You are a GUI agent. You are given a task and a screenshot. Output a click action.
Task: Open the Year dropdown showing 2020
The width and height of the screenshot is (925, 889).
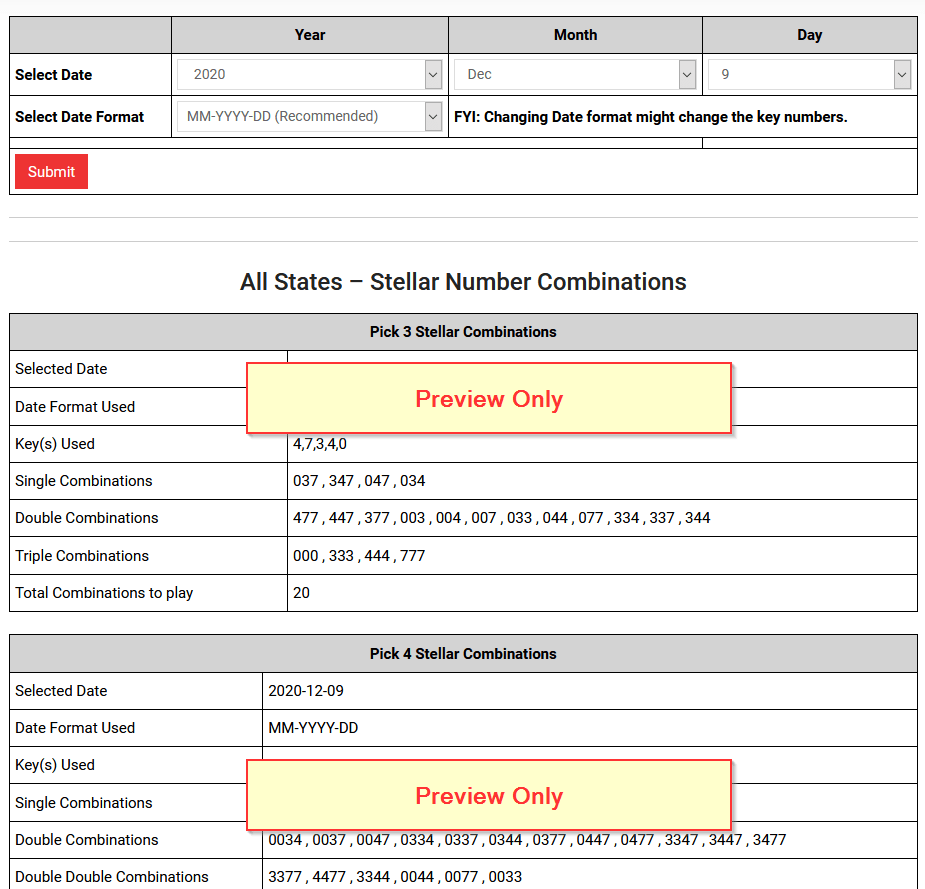[x=310, y=74]
